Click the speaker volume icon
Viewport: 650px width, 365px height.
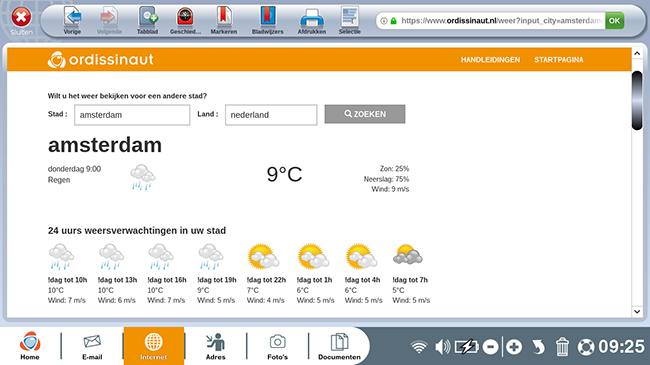[442, 347]
